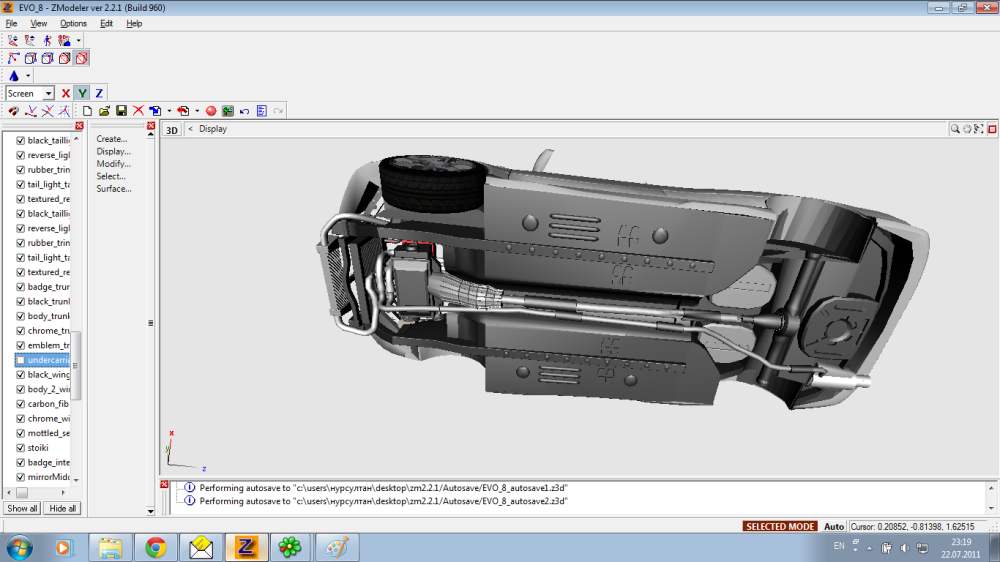Open a file with the folder icon
This screenshot has height=562, width=1000.
[104, 111]
